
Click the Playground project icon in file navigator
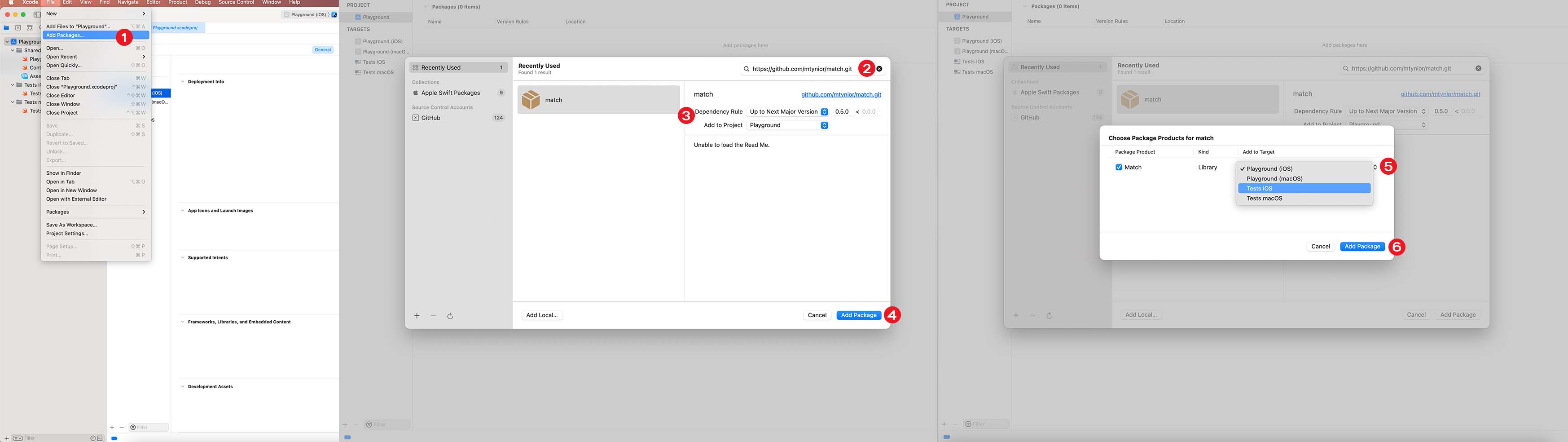coord(14,42)
